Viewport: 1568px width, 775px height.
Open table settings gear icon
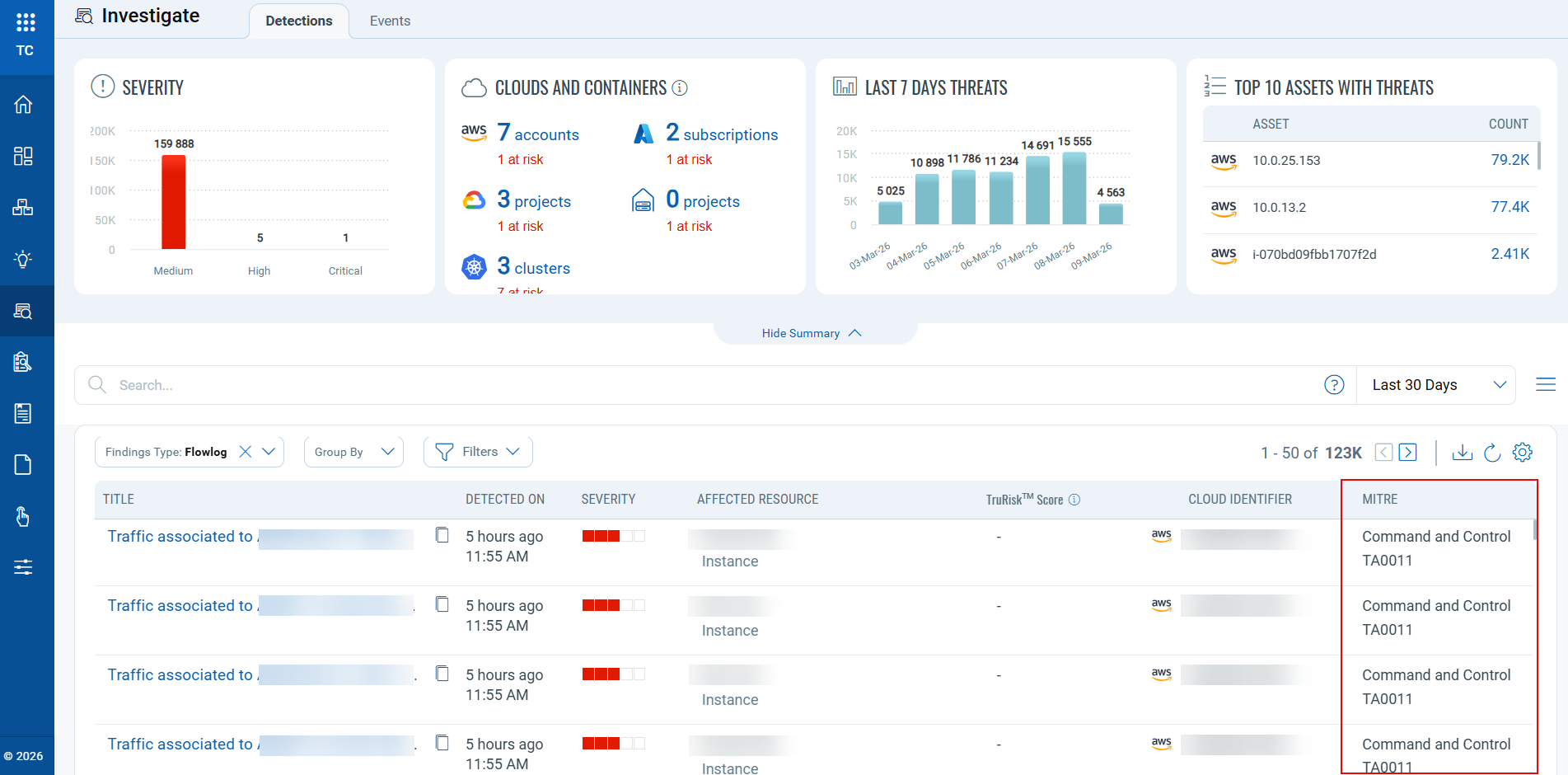point(1523,453)
